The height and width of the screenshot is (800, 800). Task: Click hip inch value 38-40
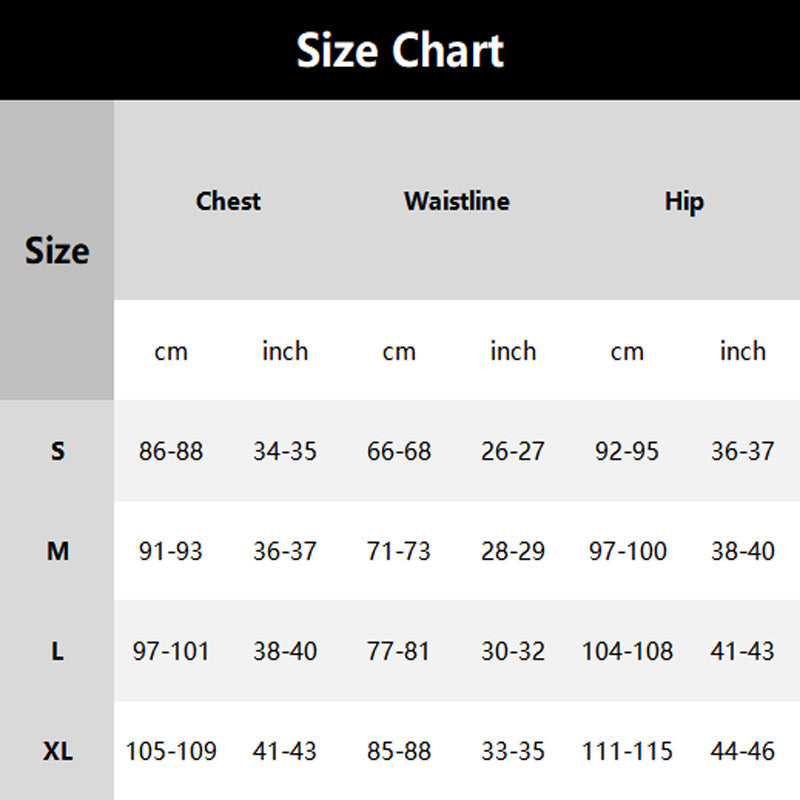tap(742, 551)
